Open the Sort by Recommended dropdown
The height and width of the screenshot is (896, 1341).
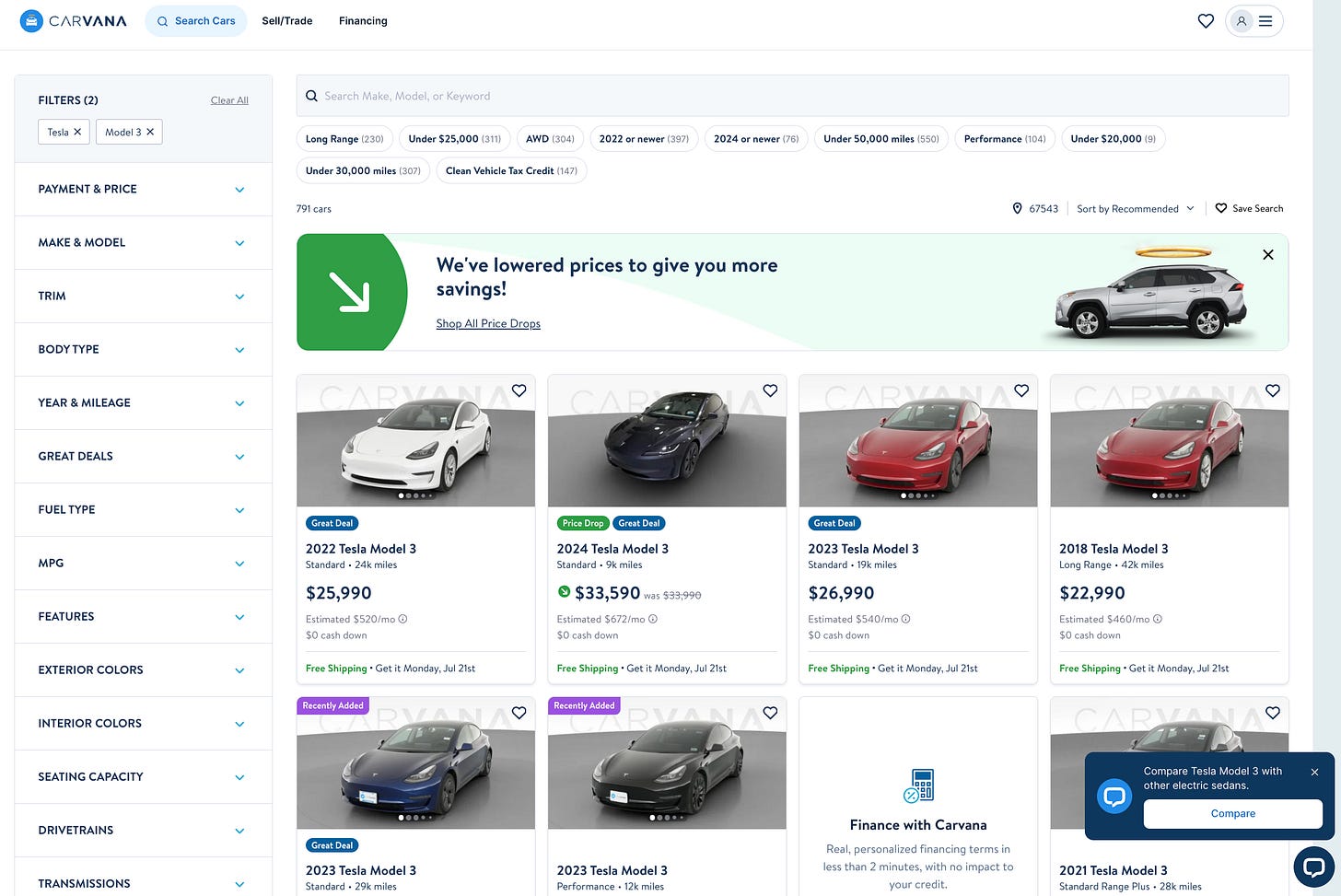(1135, 209)
